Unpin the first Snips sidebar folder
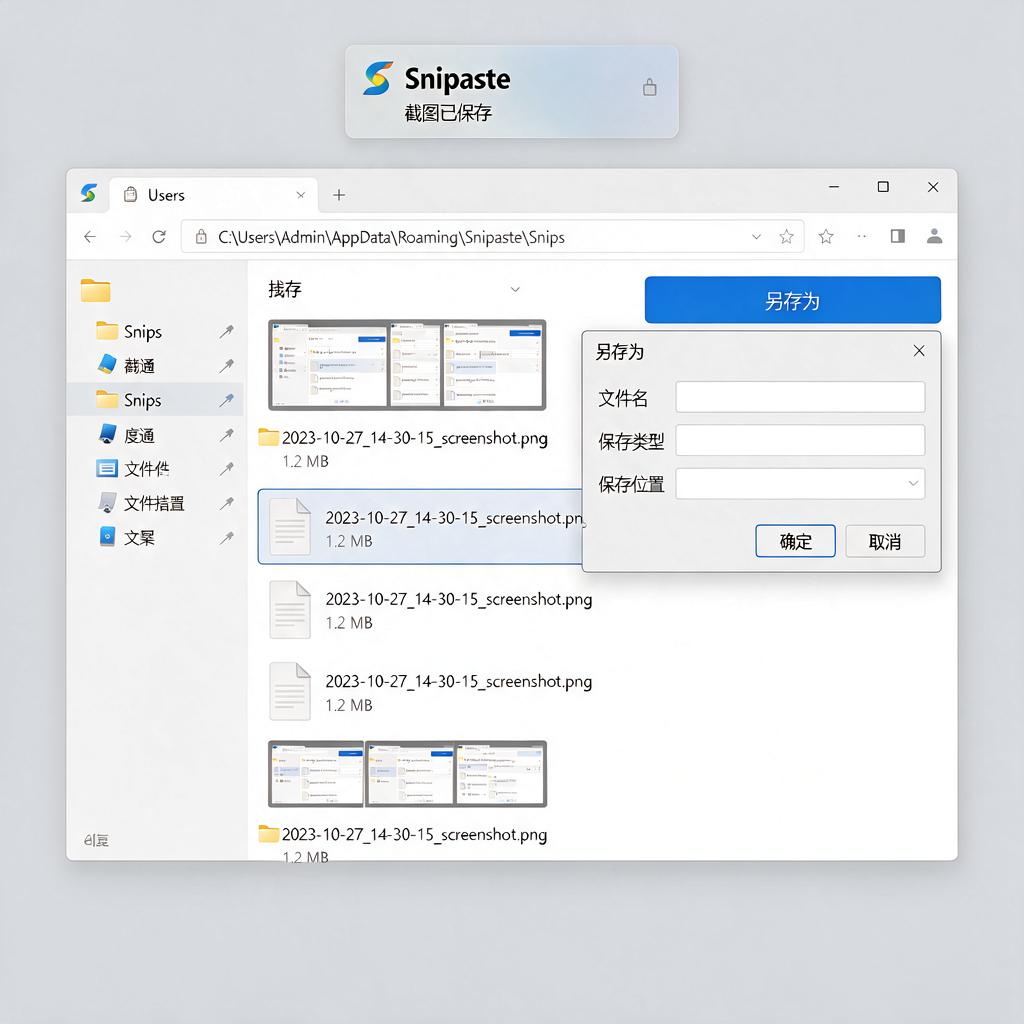The width and height of the screenshot is (1024, 1024). point(227,331)
